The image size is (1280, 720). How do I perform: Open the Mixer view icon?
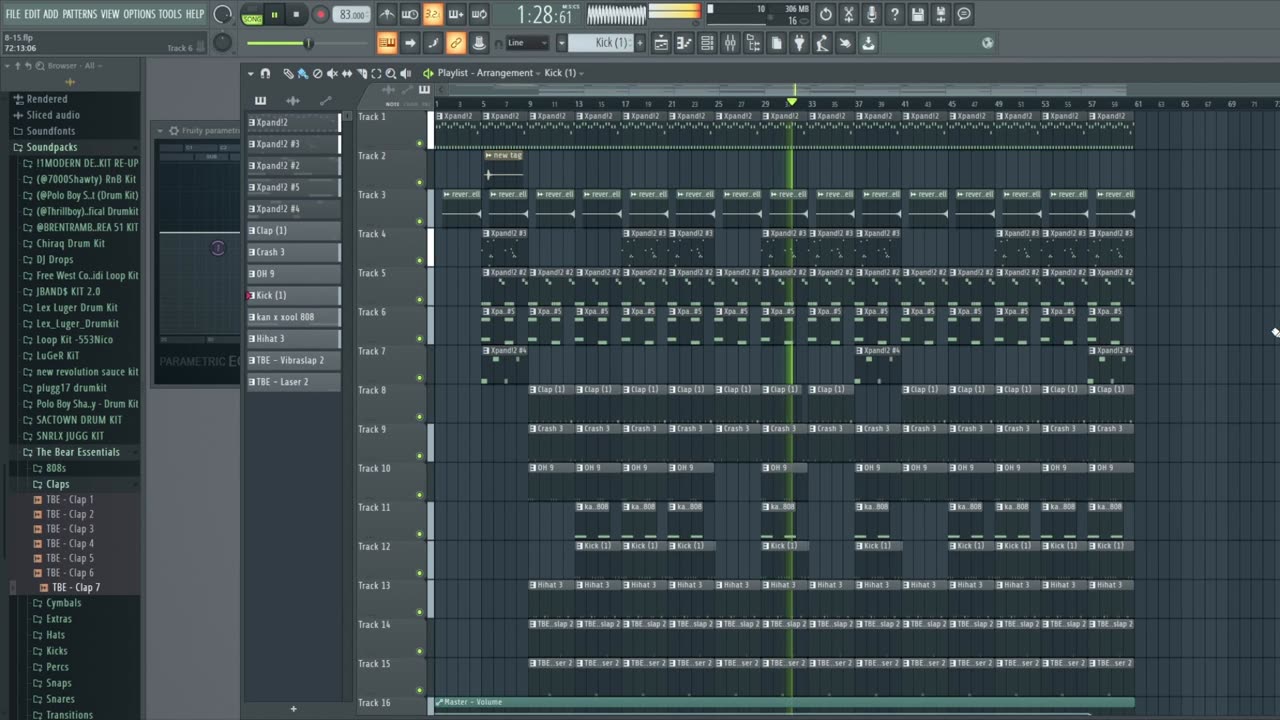coord(730,43)
